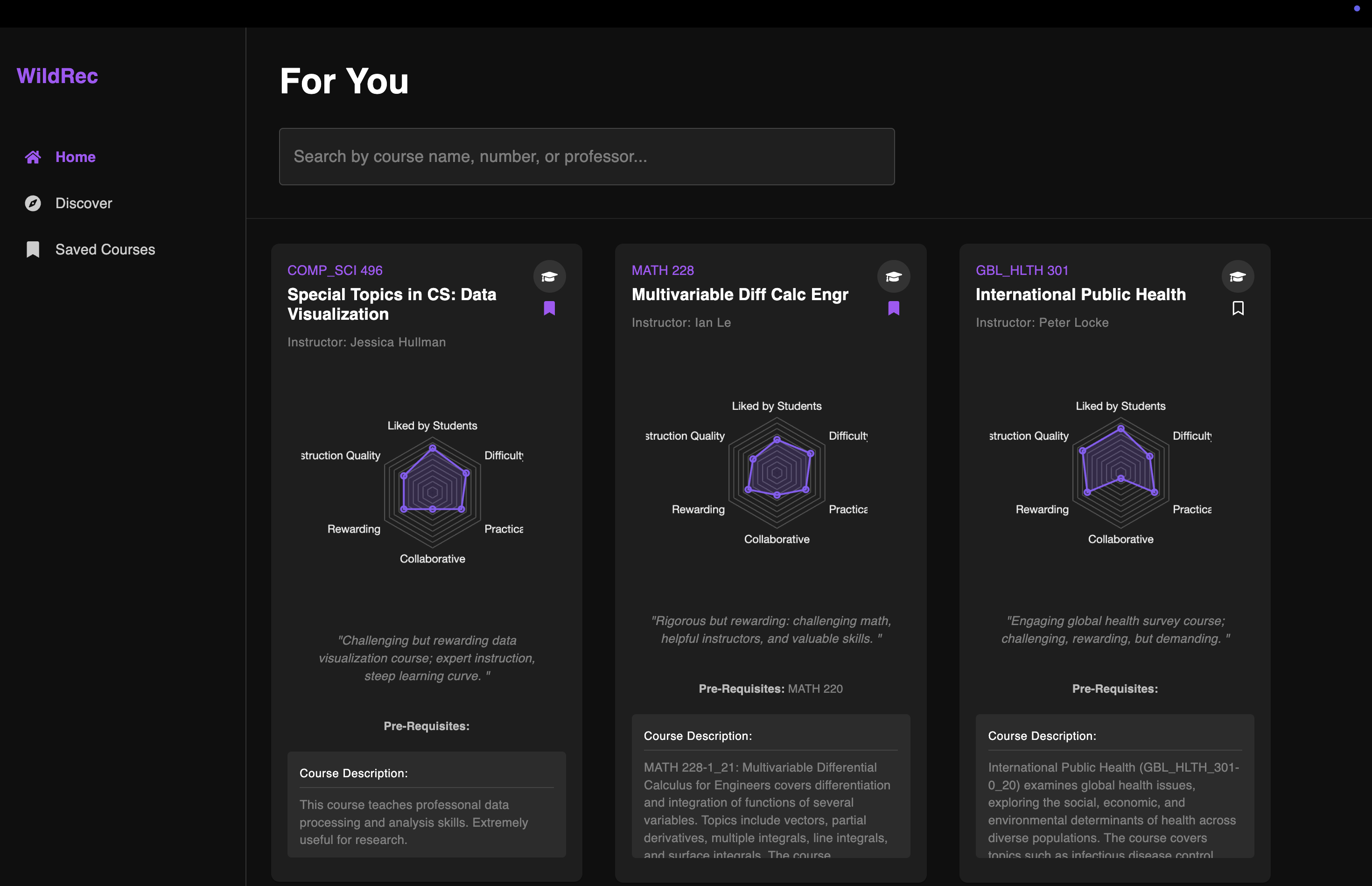Click graduation cap icon on MATH 228 card

tap(893, 277)
